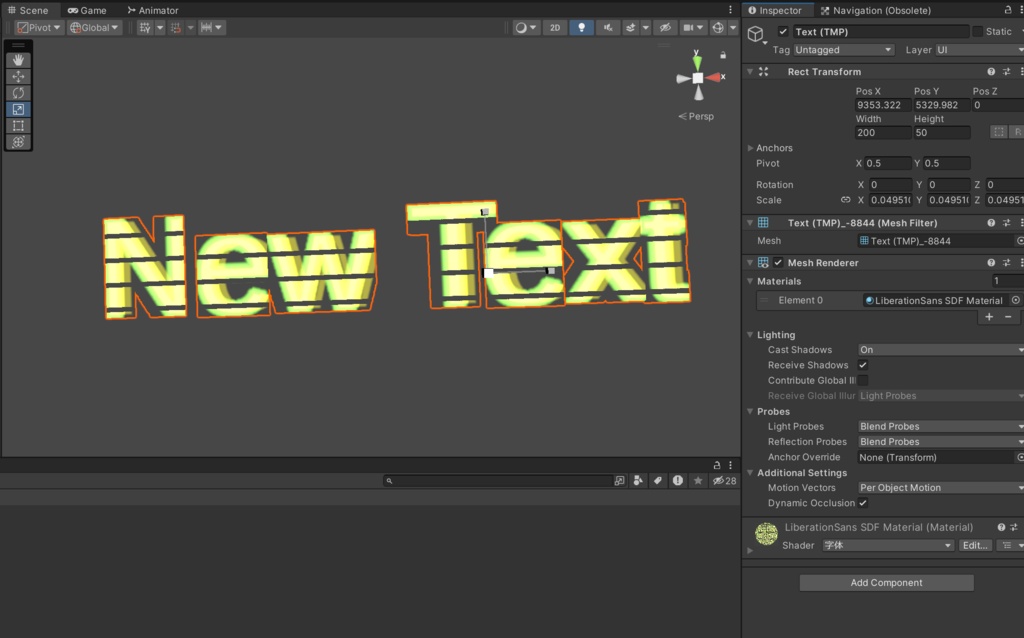The image size is (1024, 638).
Task: Uncheck Dynamic Occlusion
Action: tap(863, 503)
